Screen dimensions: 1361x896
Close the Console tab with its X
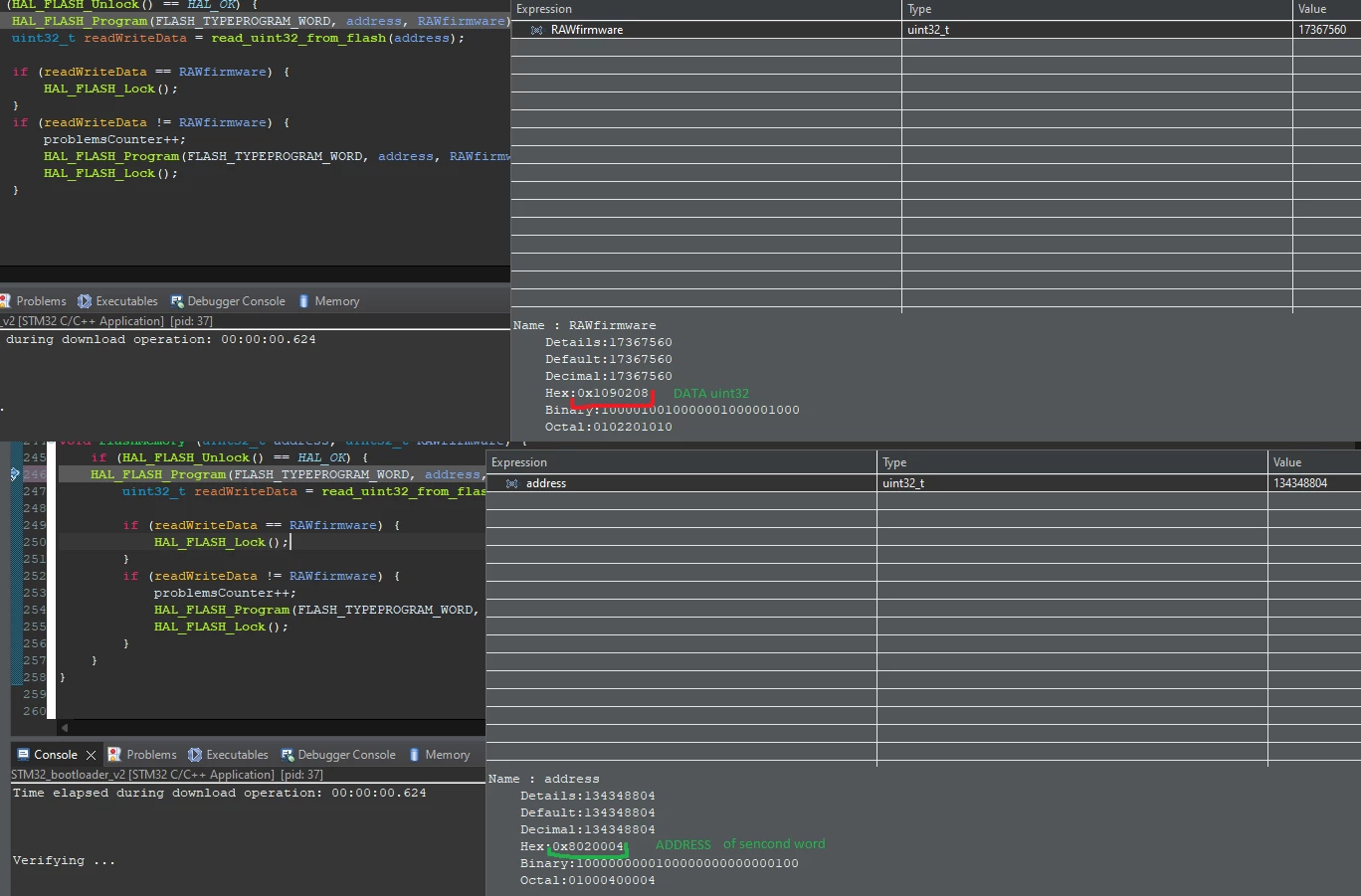91,755
